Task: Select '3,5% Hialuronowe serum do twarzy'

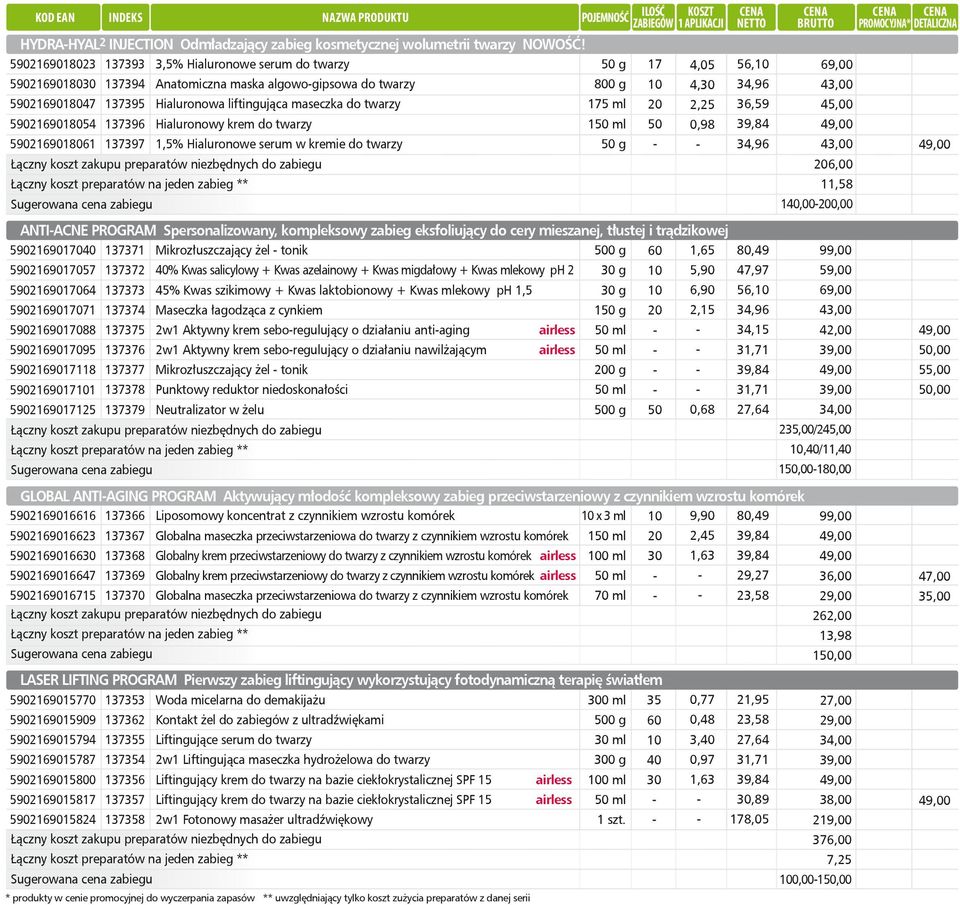Action: [x=252, y=64]
